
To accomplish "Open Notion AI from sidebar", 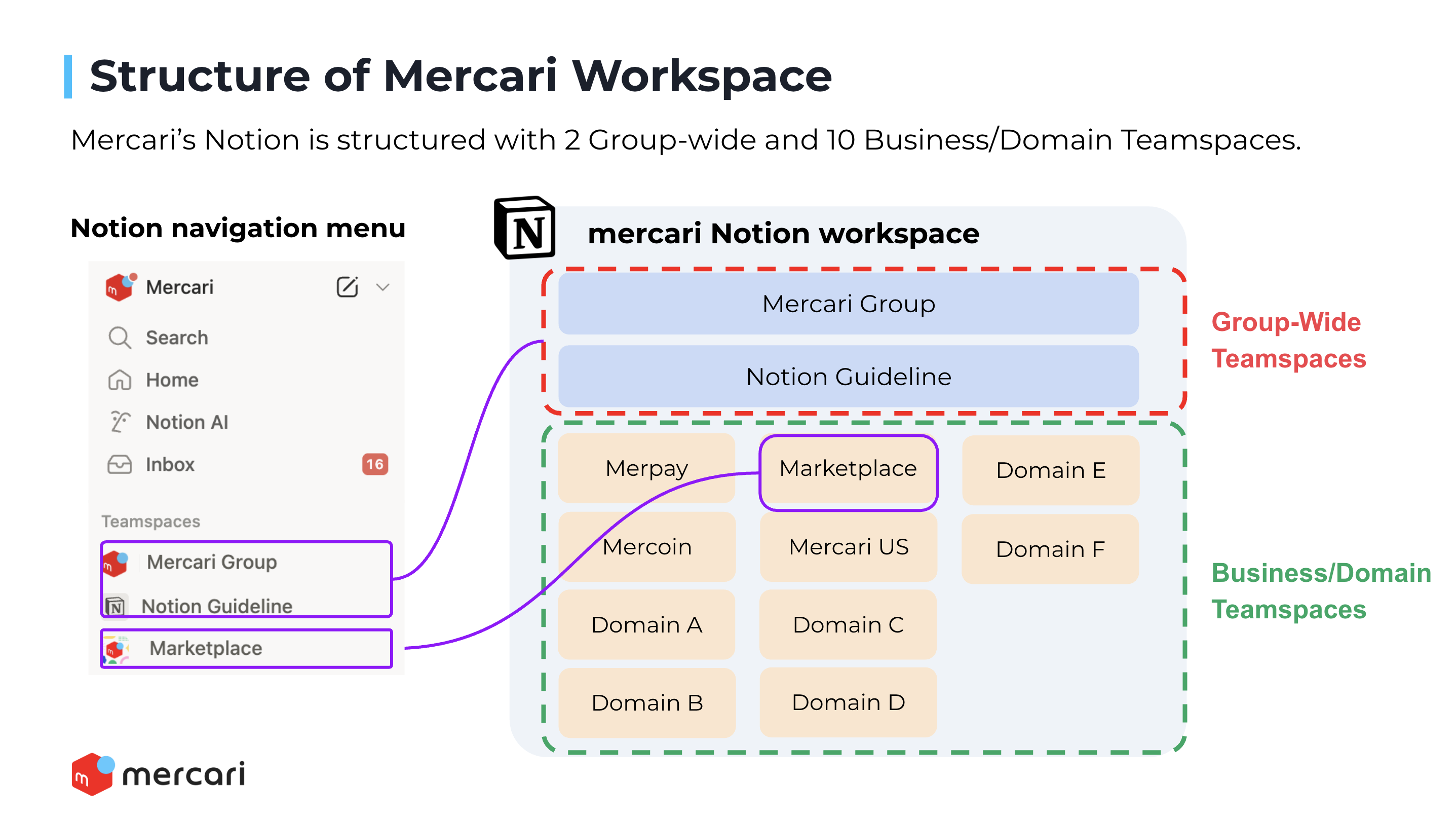I will point(186,422).
